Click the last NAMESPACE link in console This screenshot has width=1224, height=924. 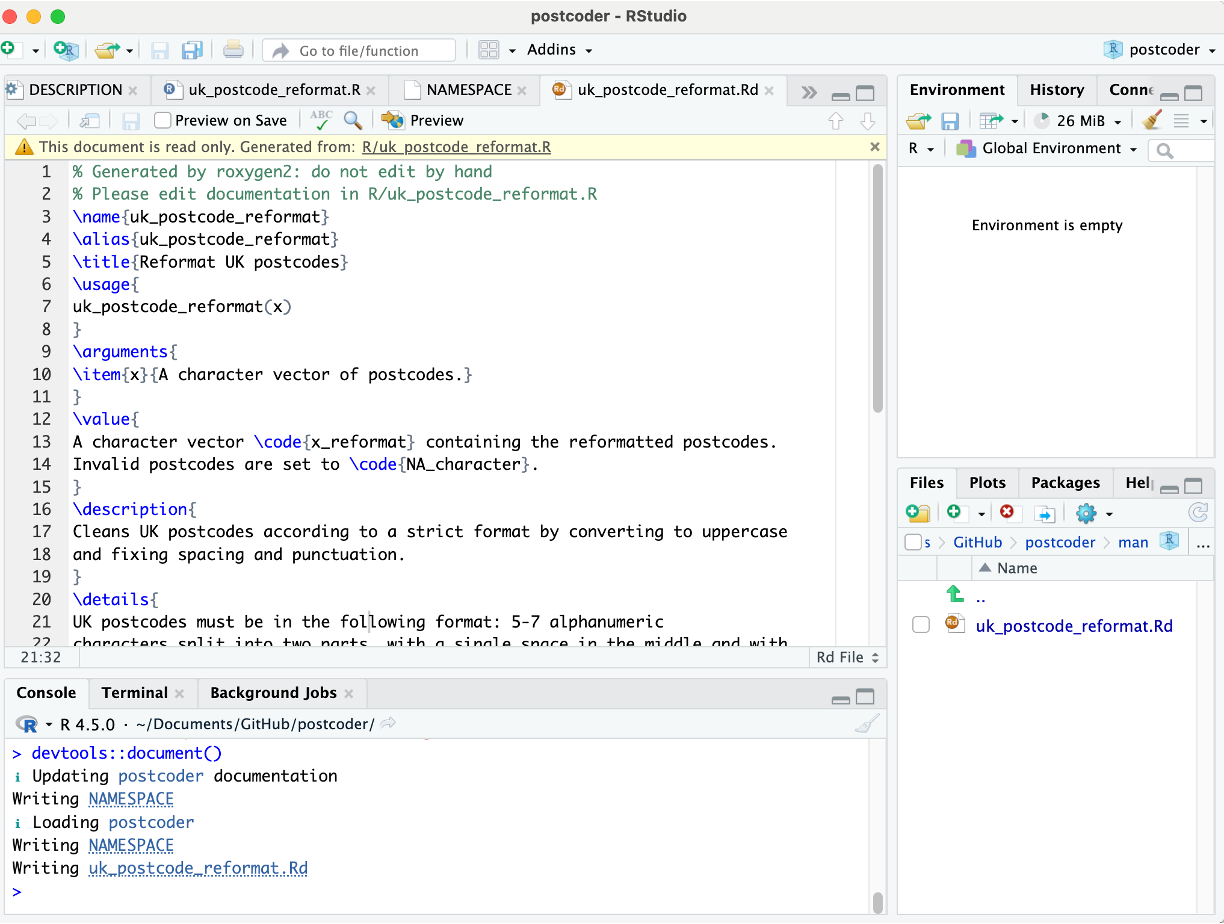point(131,845)
